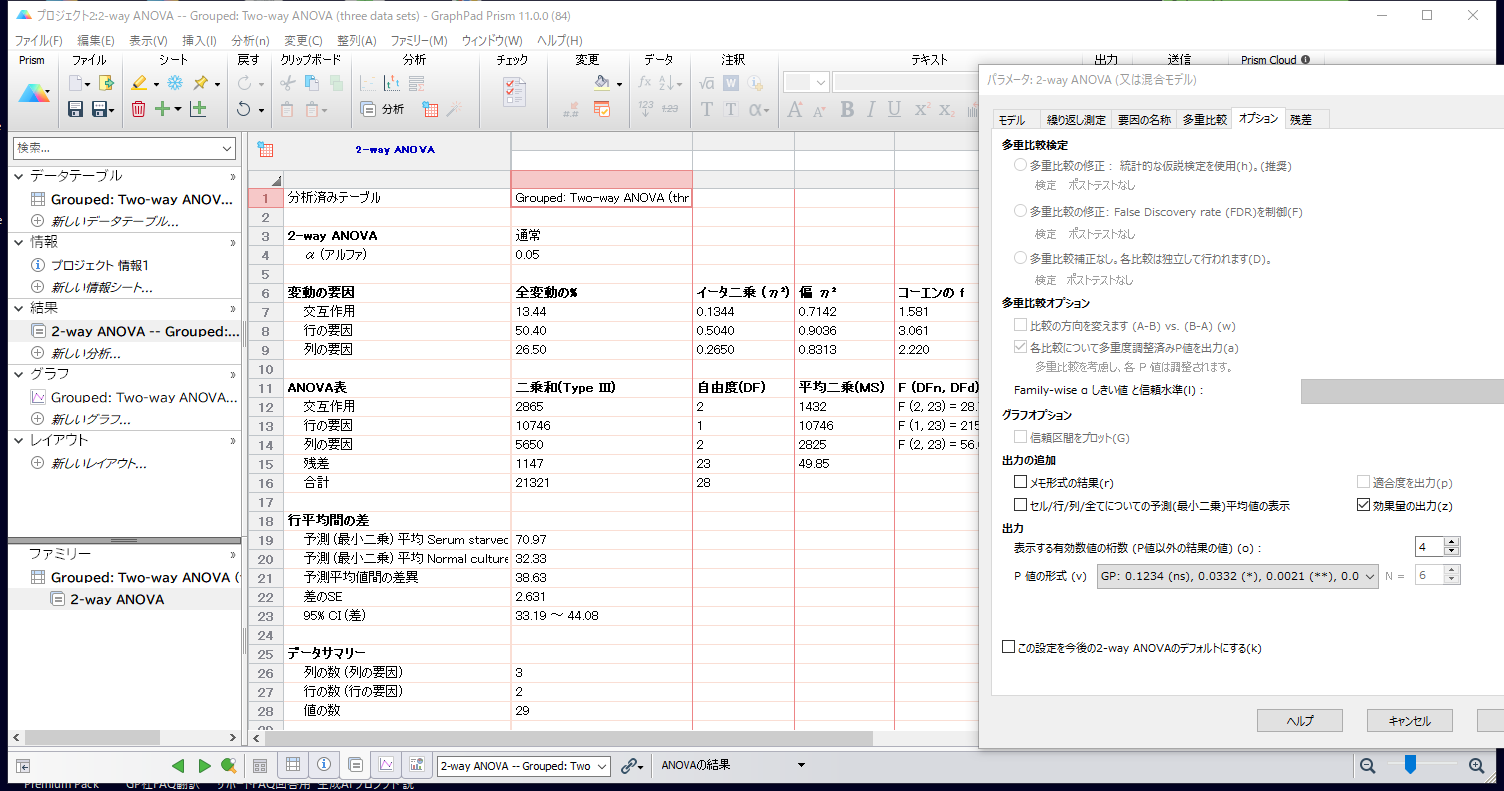The height and width of the screenshot is (791, 1504).
Task: Check the default setting checkbox for 2-way ANOVA
Action: point(1008,648)
